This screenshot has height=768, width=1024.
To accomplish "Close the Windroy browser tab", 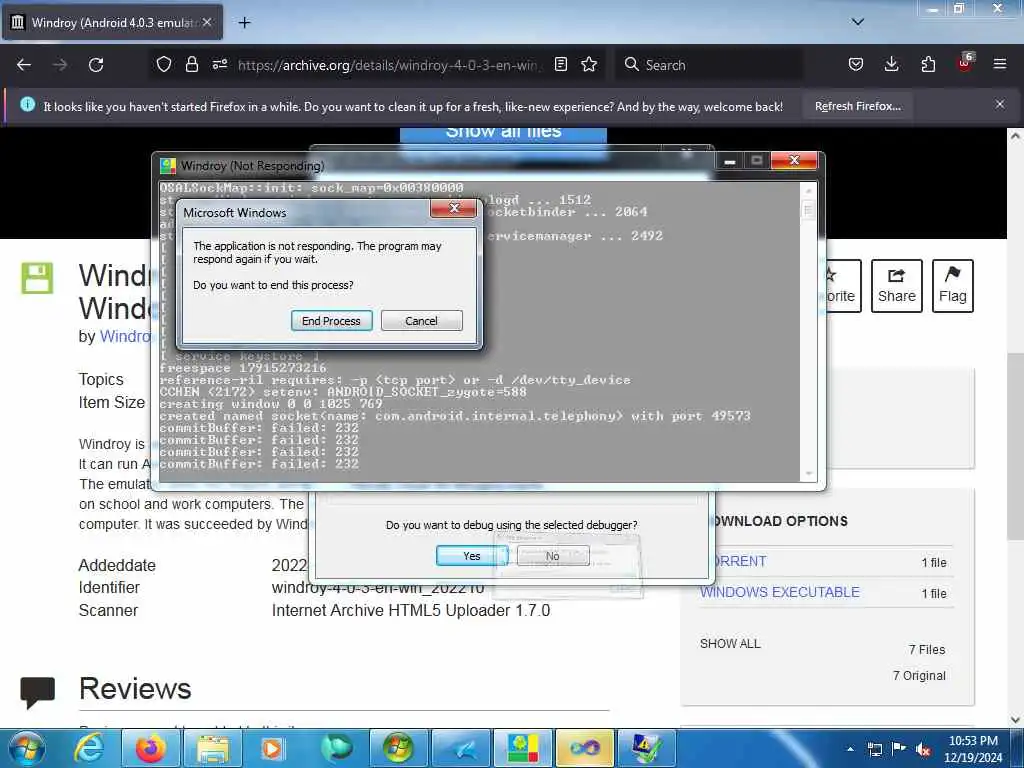I will [x=207, y=22].
